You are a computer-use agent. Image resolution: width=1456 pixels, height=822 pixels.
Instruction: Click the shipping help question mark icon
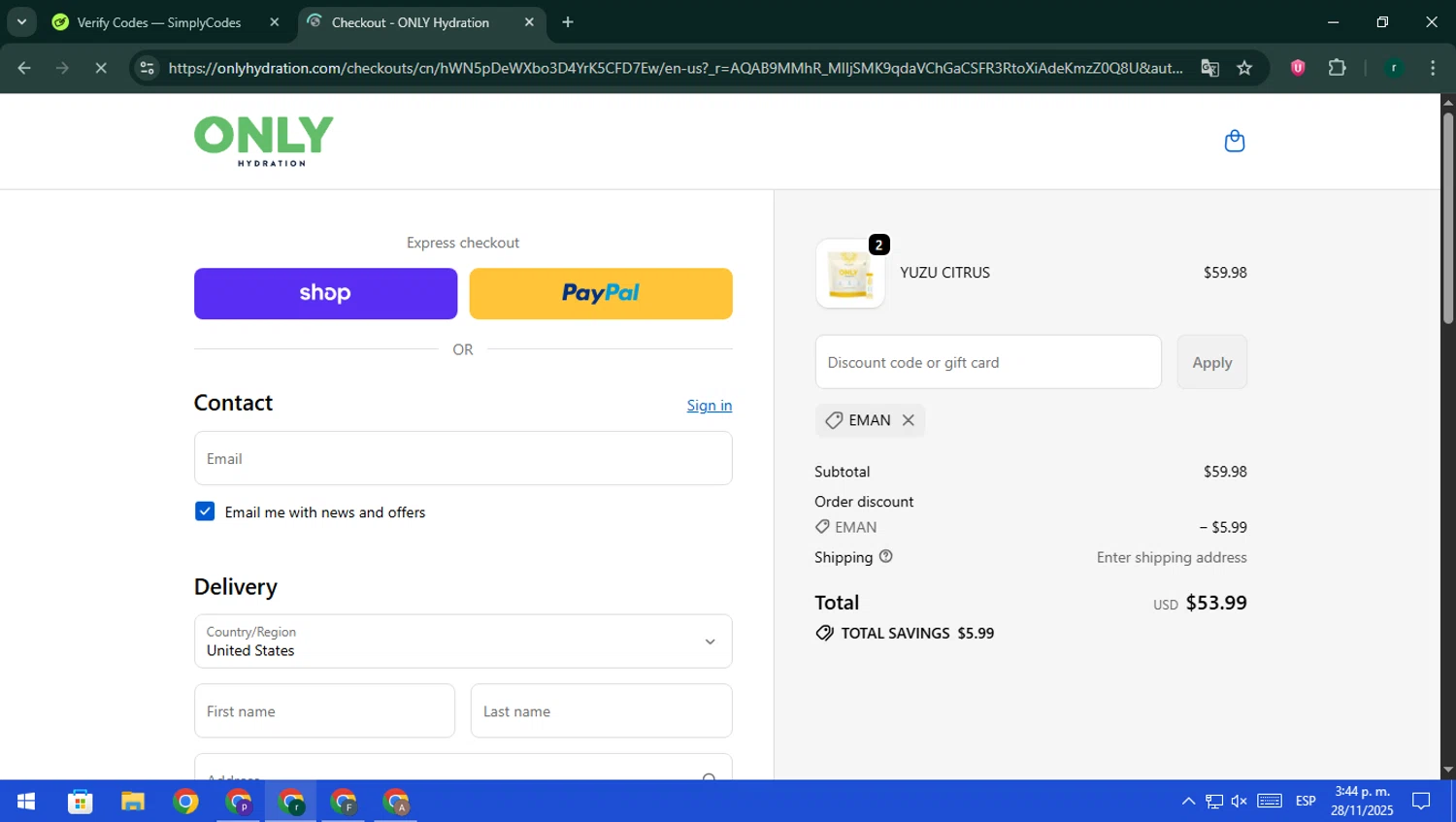pos(885,556)
